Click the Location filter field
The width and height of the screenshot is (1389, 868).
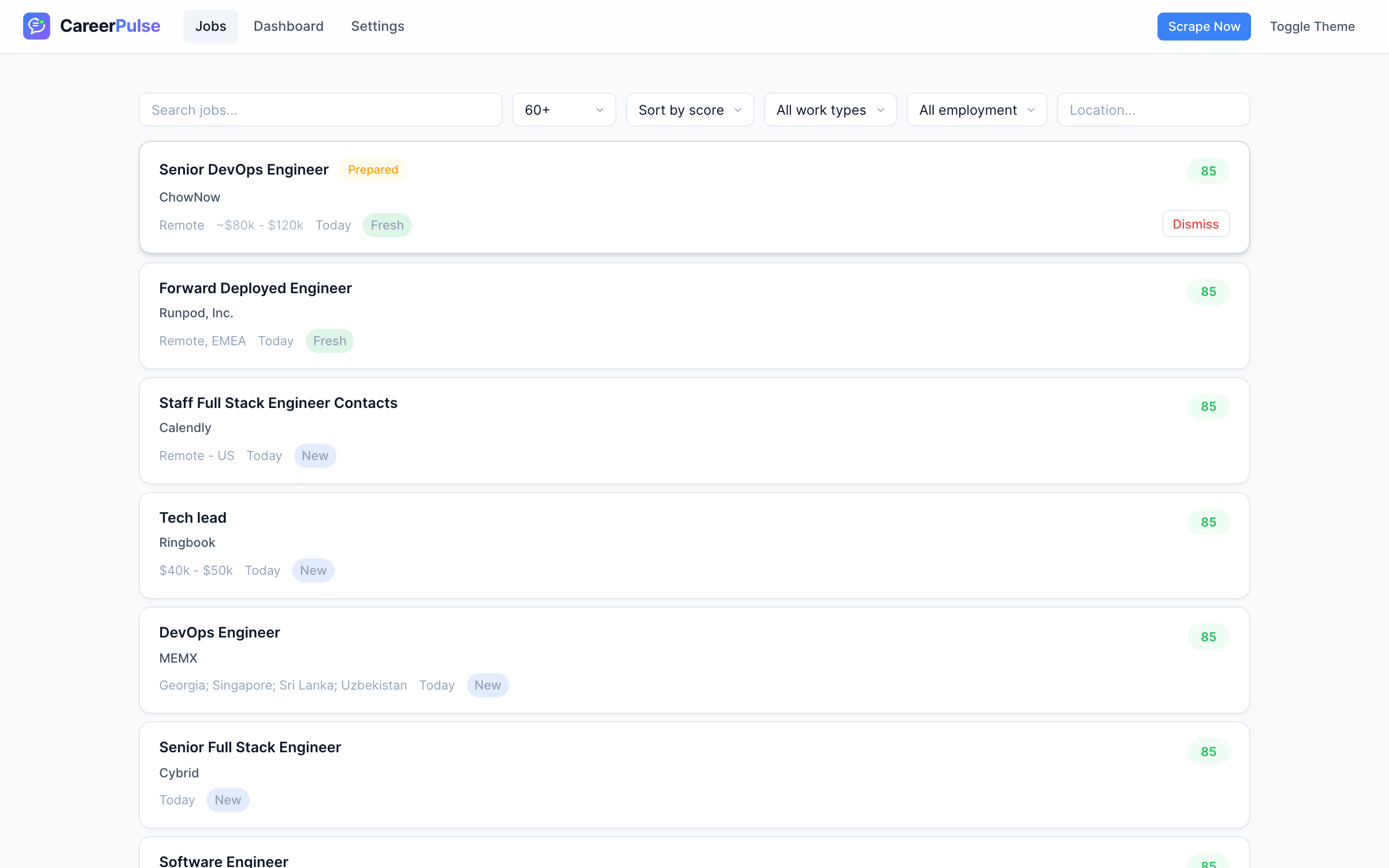point(1153,109)
